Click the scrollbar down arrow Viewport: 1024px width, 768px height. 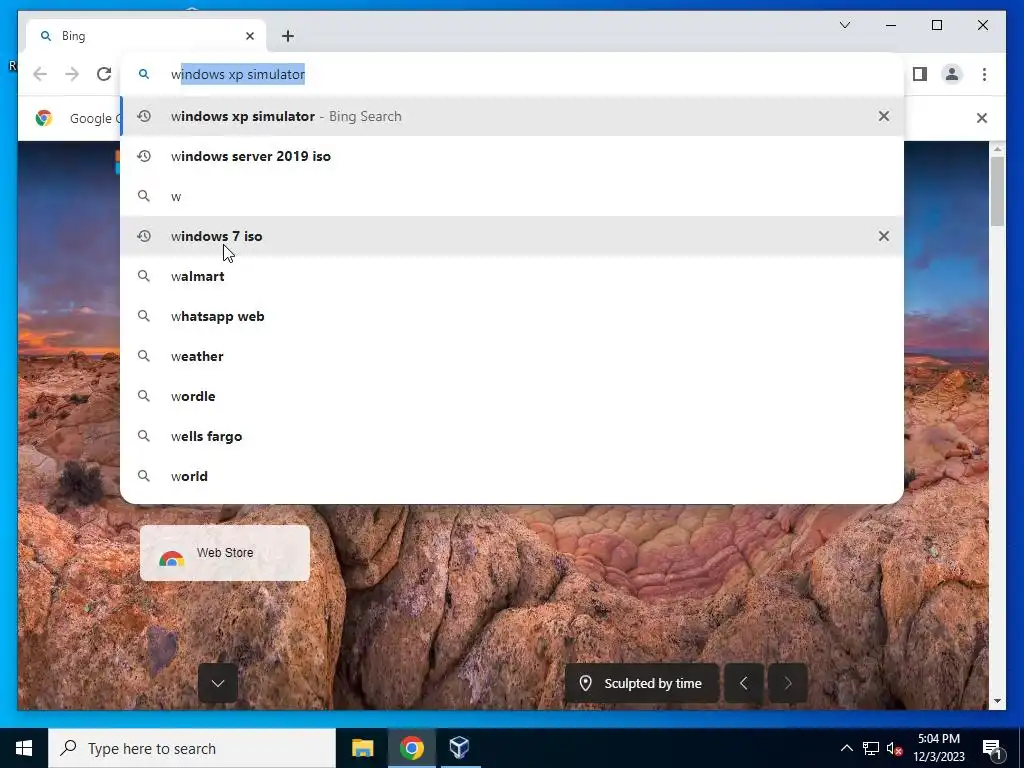997,701
